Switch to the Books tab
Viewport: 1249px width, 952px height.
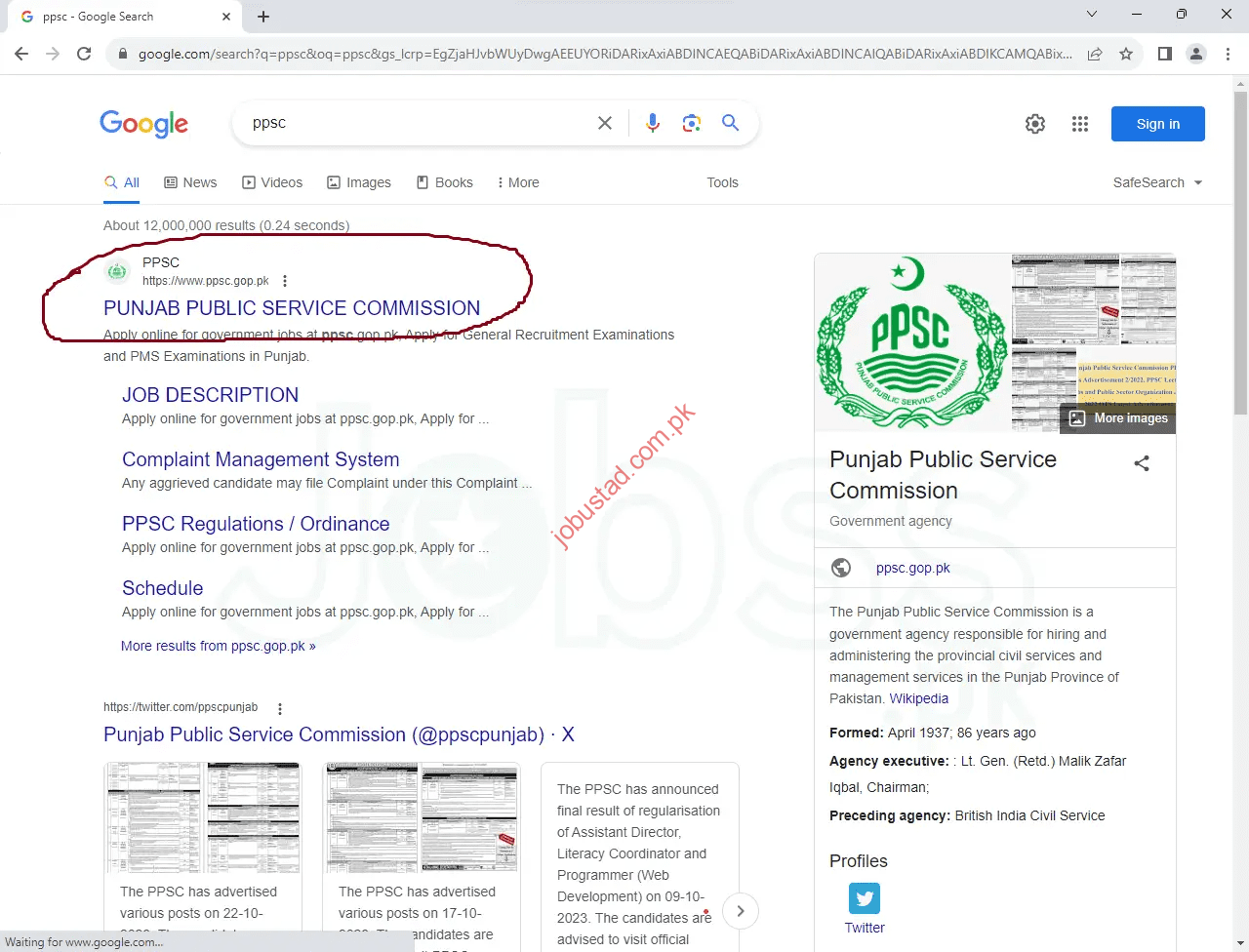click(x=445, y=182)
